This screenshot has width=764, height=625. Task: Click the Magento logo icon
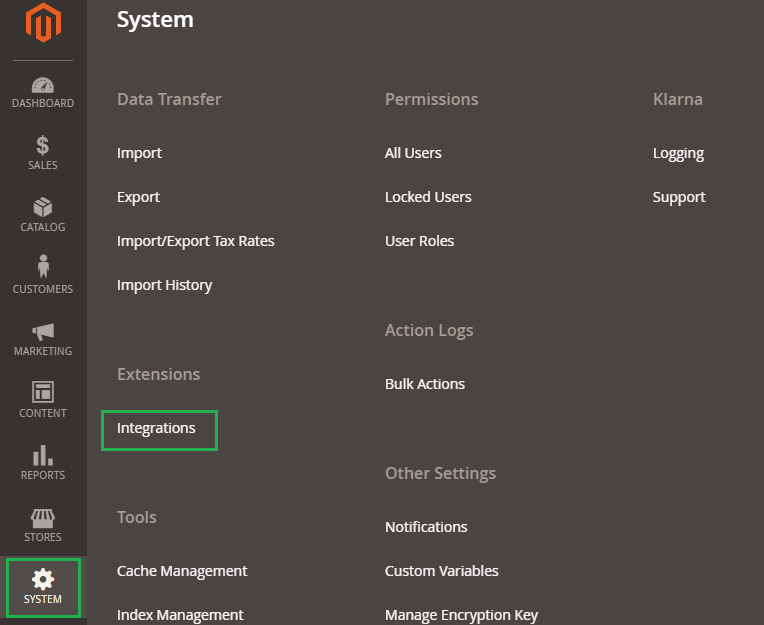pos(43,22)
